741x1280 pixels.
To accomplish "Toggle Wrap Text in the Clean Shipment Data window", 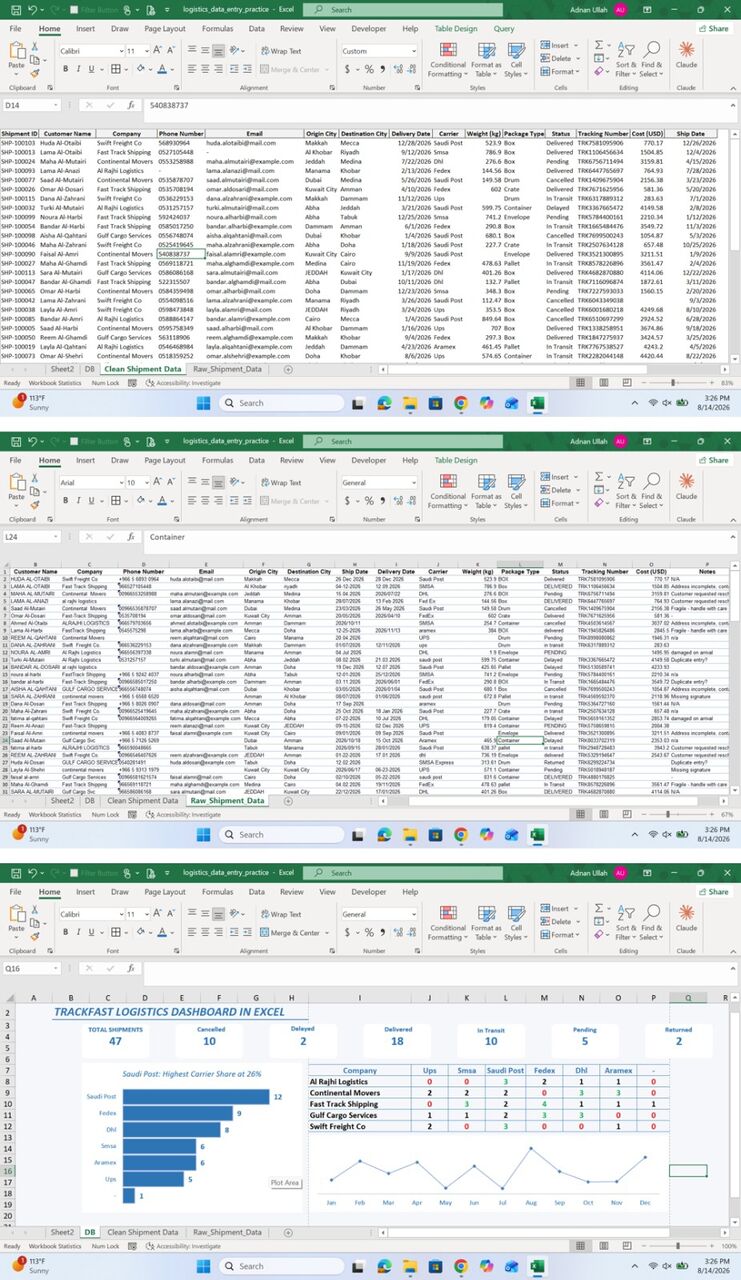I will 280,50.
